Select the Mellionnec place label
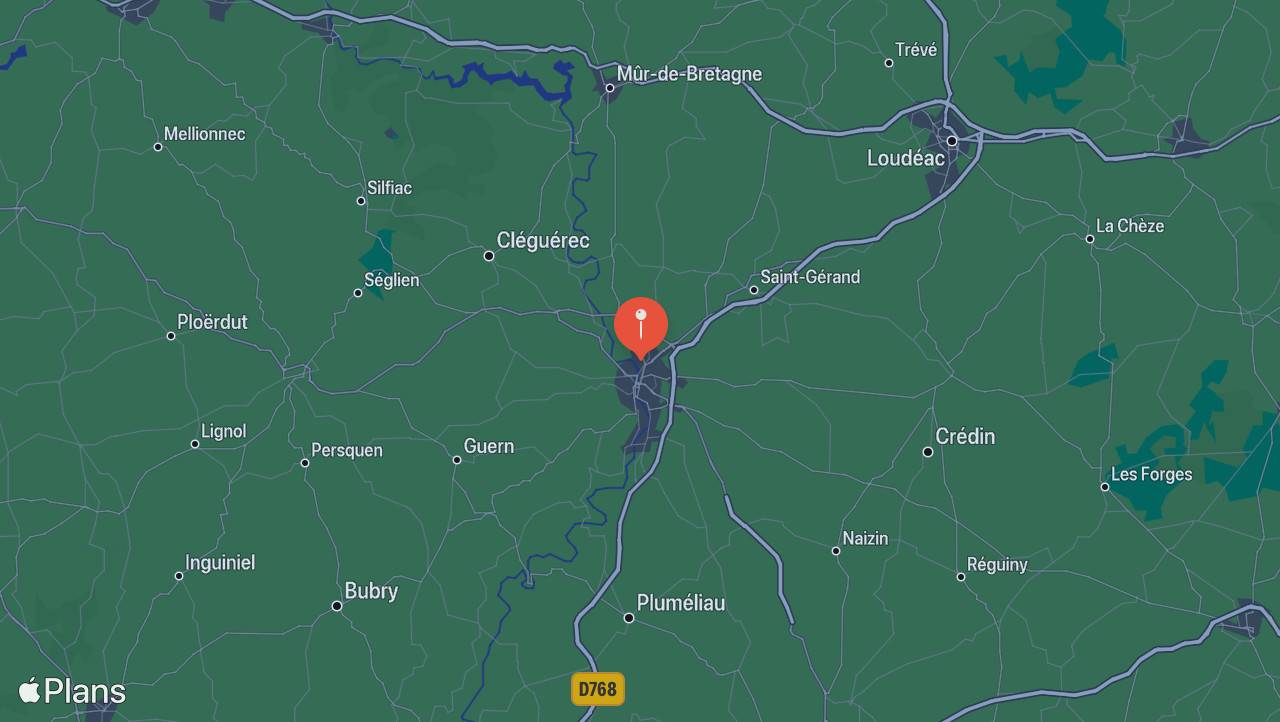Image resolution: width=1280 pixels, height=722 pixels. coord(204,133)
